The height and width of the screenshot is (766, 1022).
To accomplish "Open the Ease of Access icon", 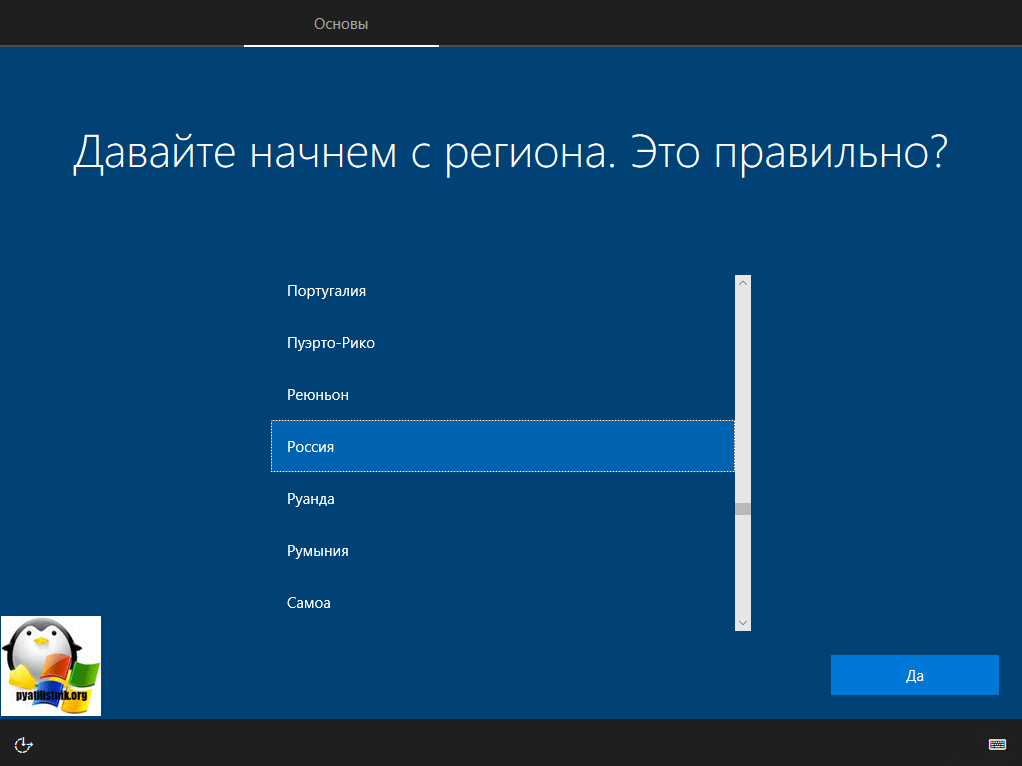I will [x=24, y=744].
